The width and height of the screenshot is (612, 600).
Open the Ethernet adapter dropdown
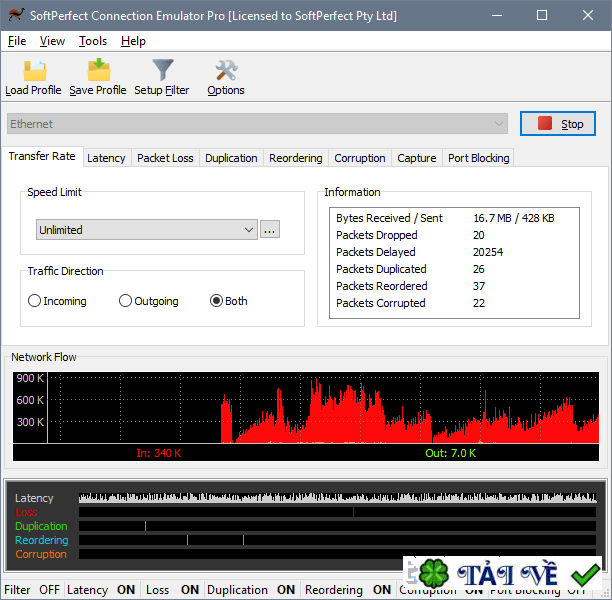[x=257, y=124]
